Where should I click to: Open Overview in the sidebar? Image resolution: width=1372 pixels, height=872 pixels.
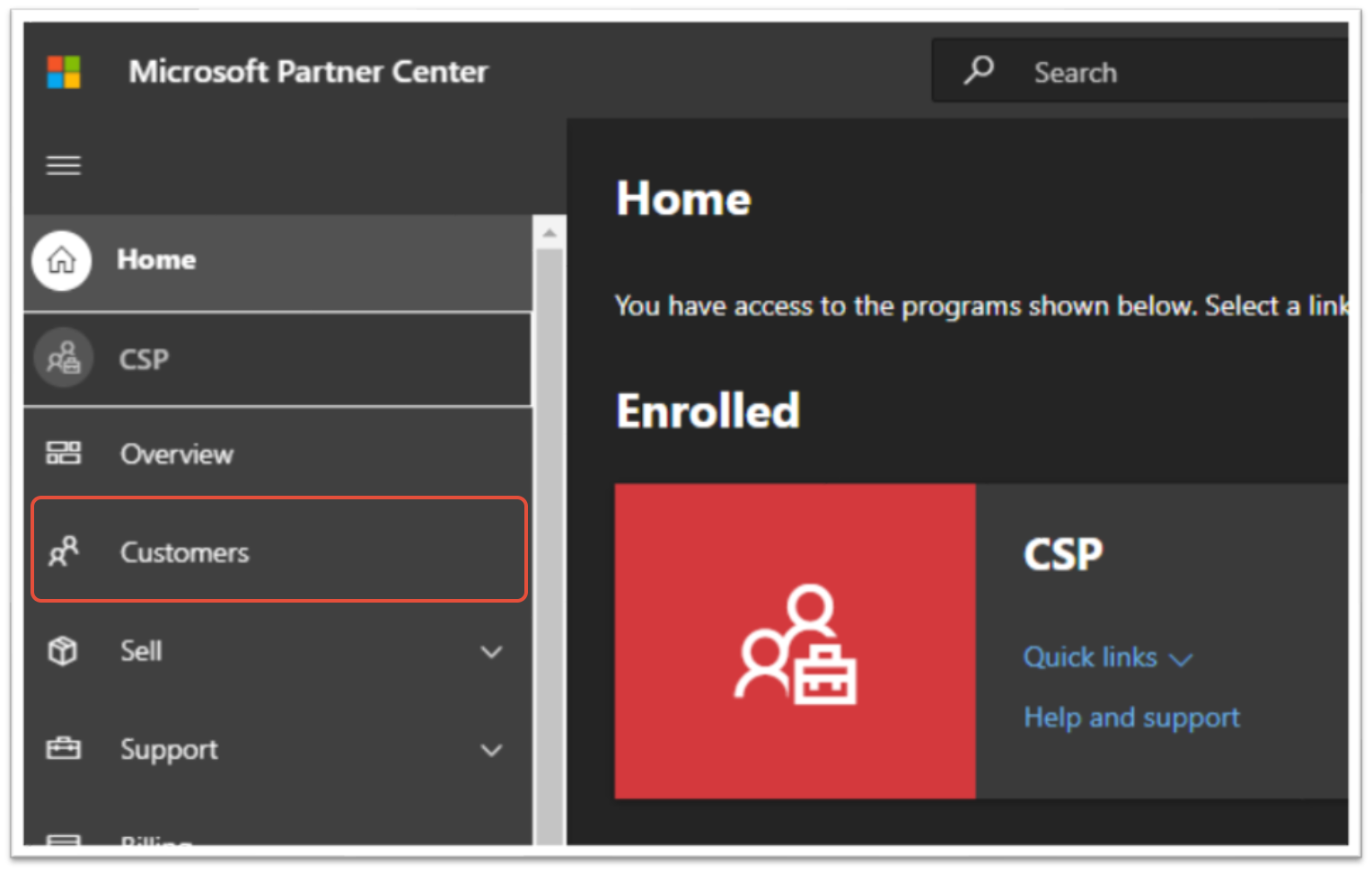pos(277,454)
